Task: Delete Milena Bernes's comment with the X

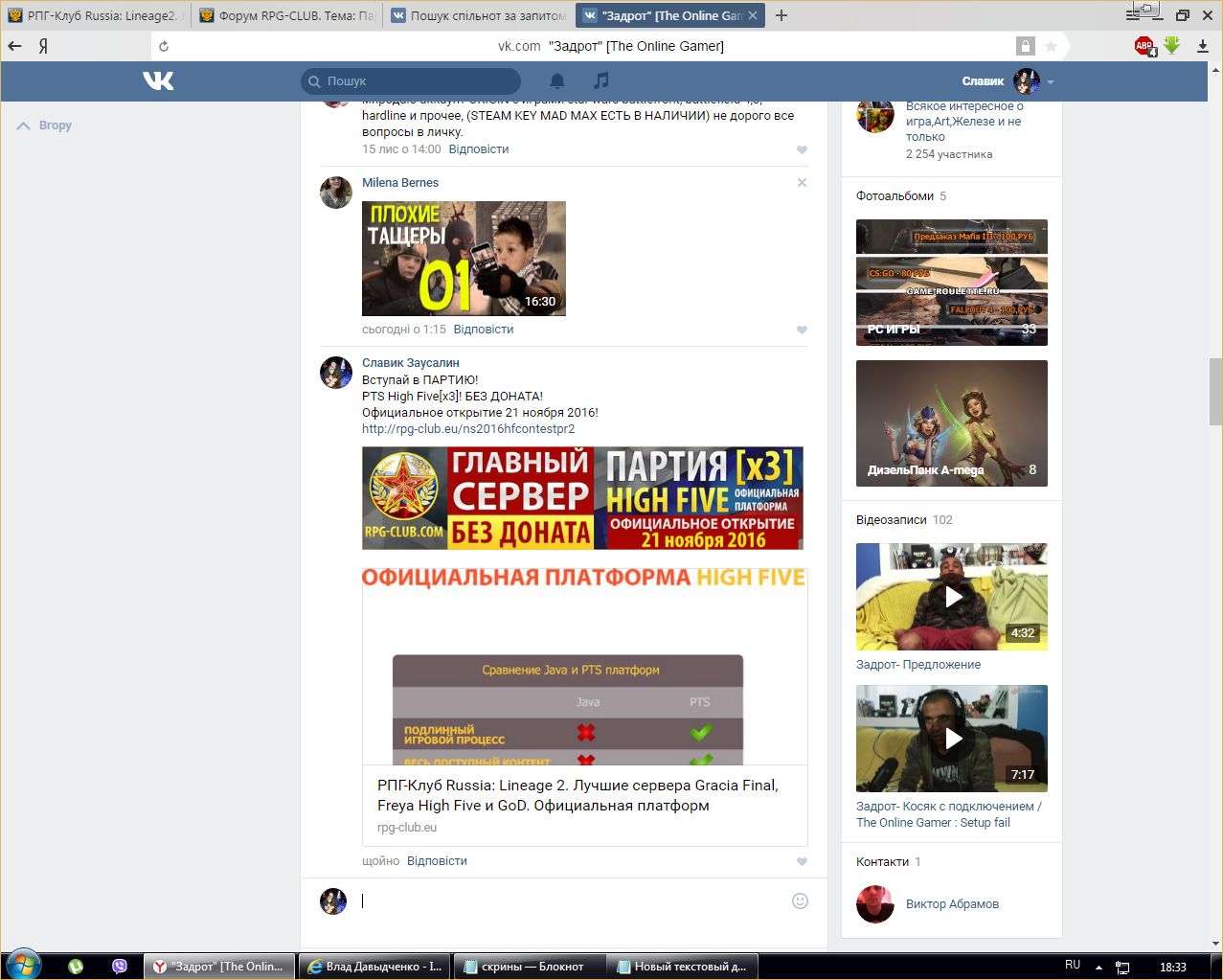Action: [803, 183]
